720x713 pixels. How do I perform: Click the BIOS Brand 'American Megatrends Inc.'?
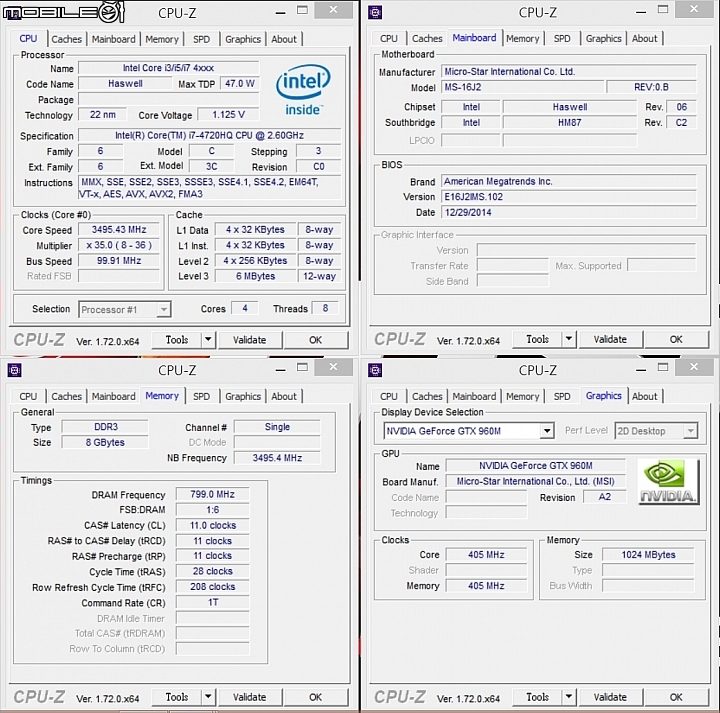pyautogui.click(x=569, y=181)
